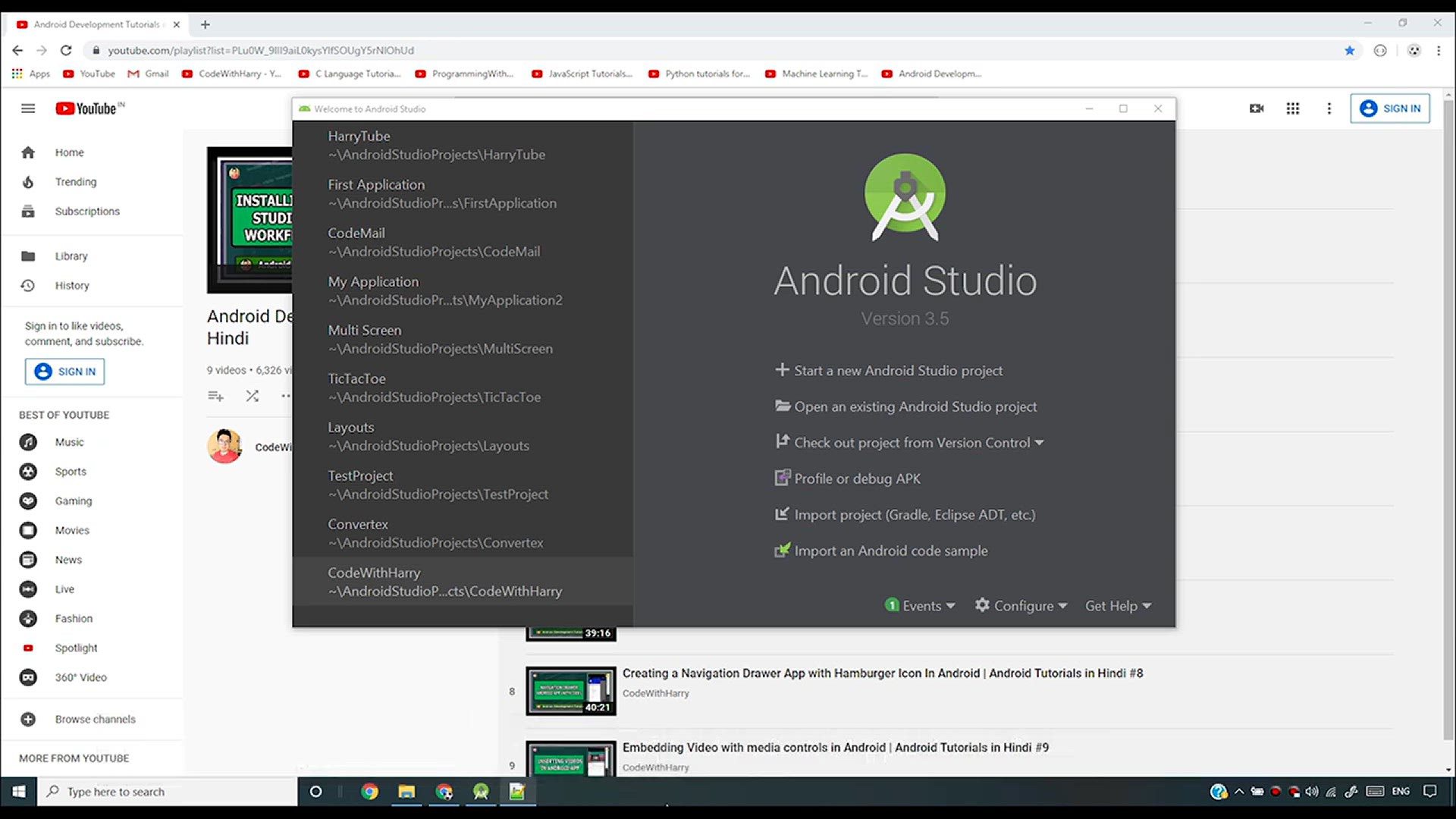Click the Spotlight icon in sidebar
This screenshot has height=819, width=1456.
[x=28, y=648]
